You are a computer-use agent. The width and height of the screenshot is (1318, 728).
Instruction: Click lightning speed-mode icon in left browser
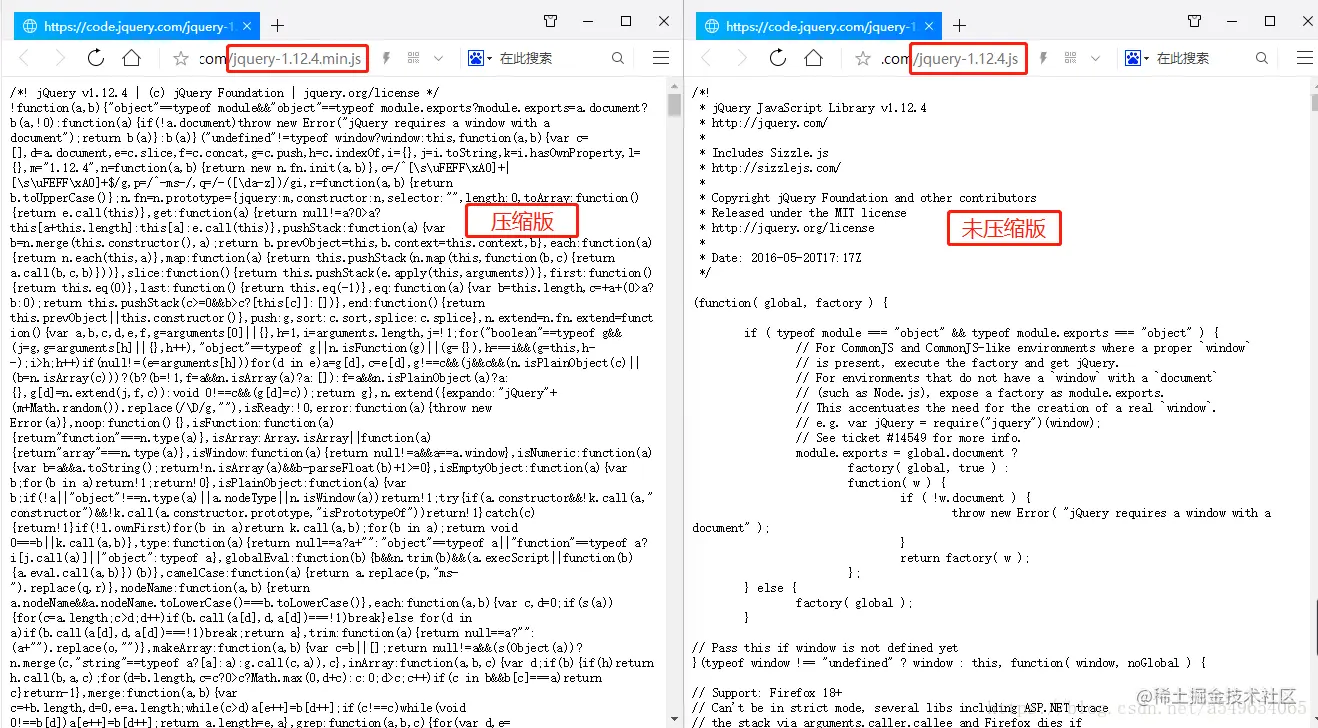[386, 59]
